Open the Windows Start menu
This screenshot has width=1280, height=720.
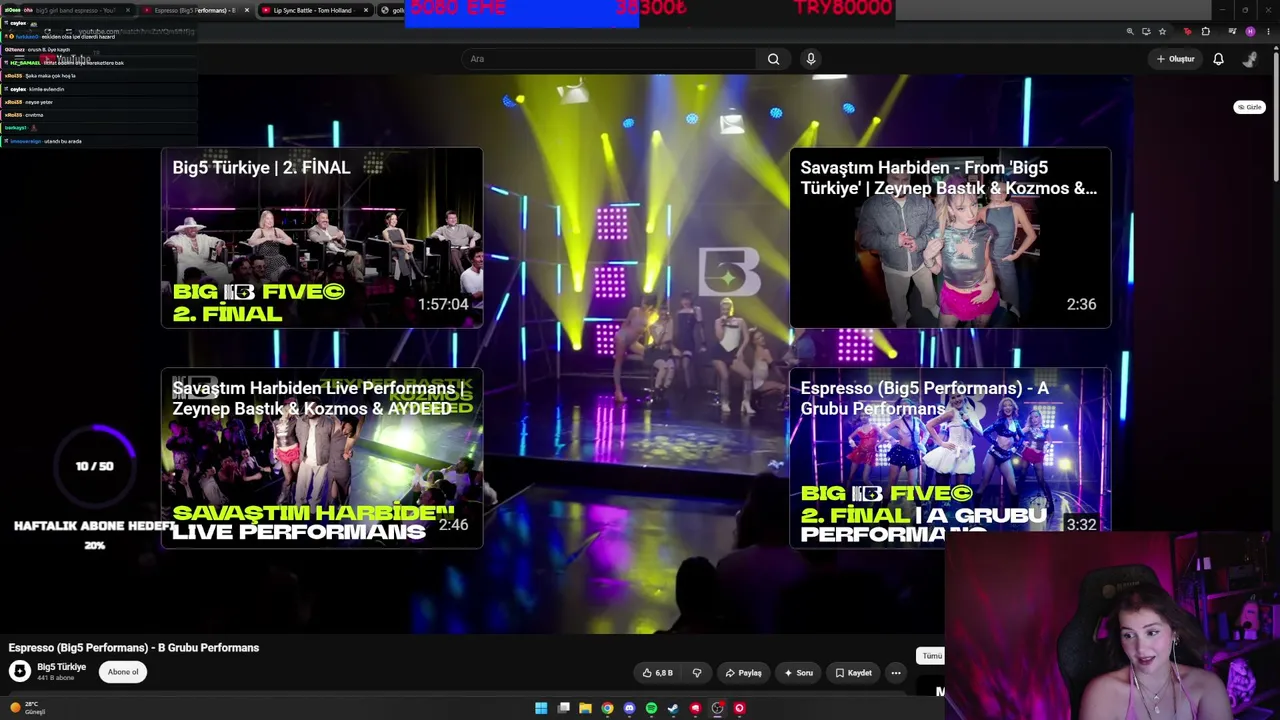click(541, 708)
